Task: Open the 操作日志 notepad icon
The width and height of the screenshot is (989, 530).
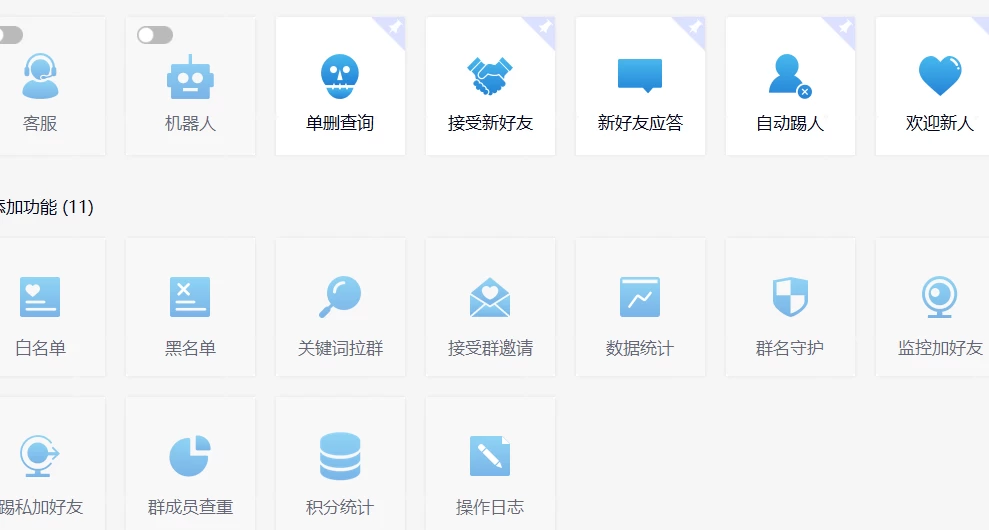Action: click(490, 456)
